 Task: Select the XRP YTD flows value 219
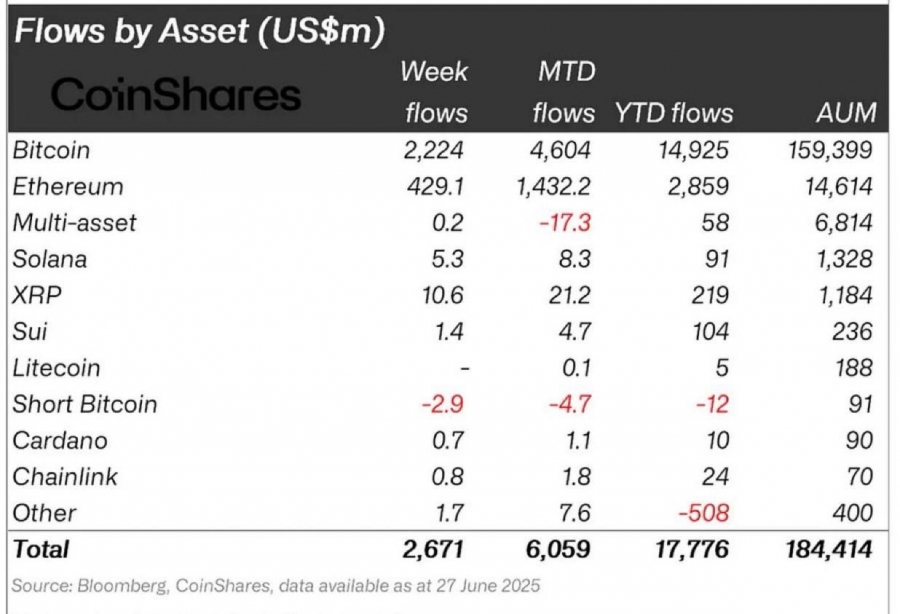[710, 296]
